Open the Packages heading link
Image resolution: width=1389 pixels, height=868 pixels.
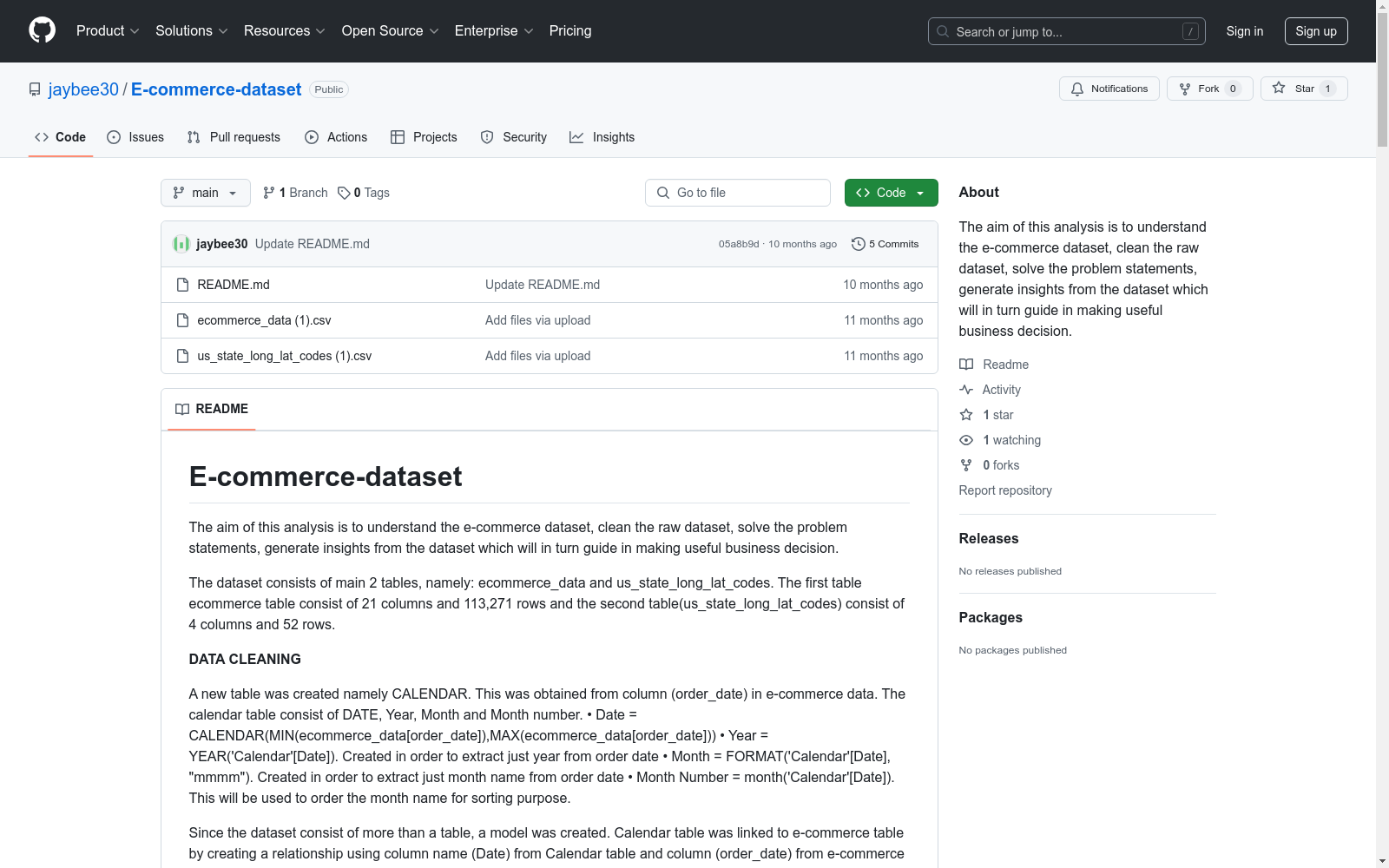pyautogui.click(x=991, y=617)
